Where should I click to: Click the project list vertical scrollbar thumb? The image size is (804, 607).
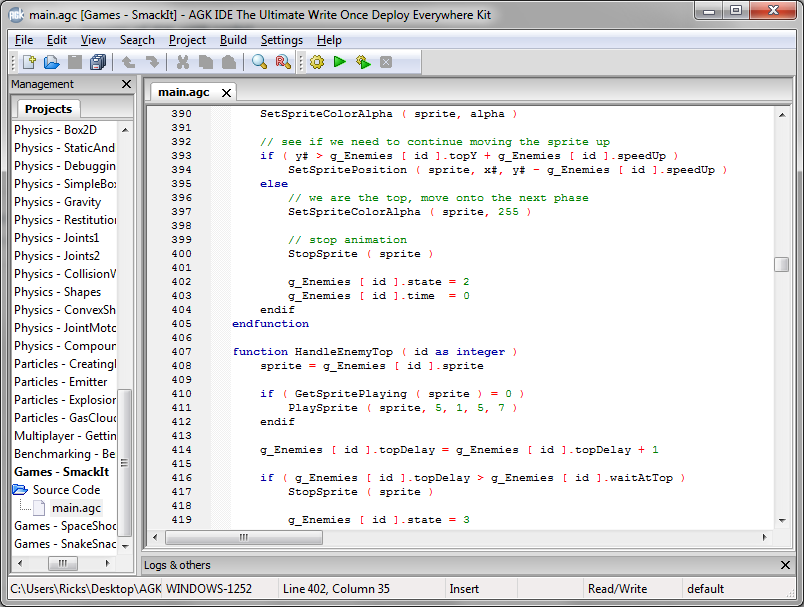coord(125,463)
